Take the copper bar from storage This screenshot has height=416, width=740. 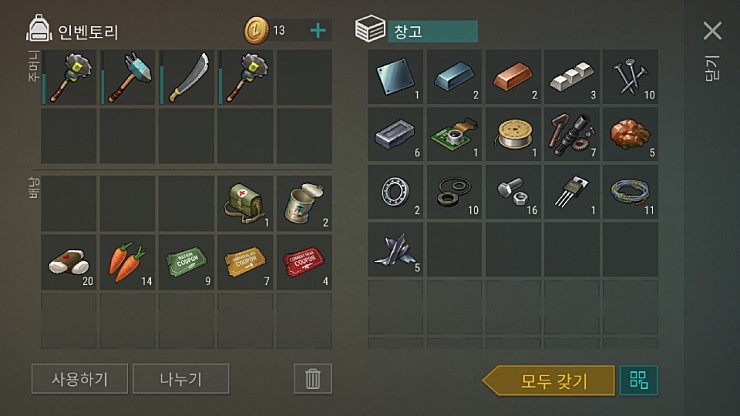point(513,77)
